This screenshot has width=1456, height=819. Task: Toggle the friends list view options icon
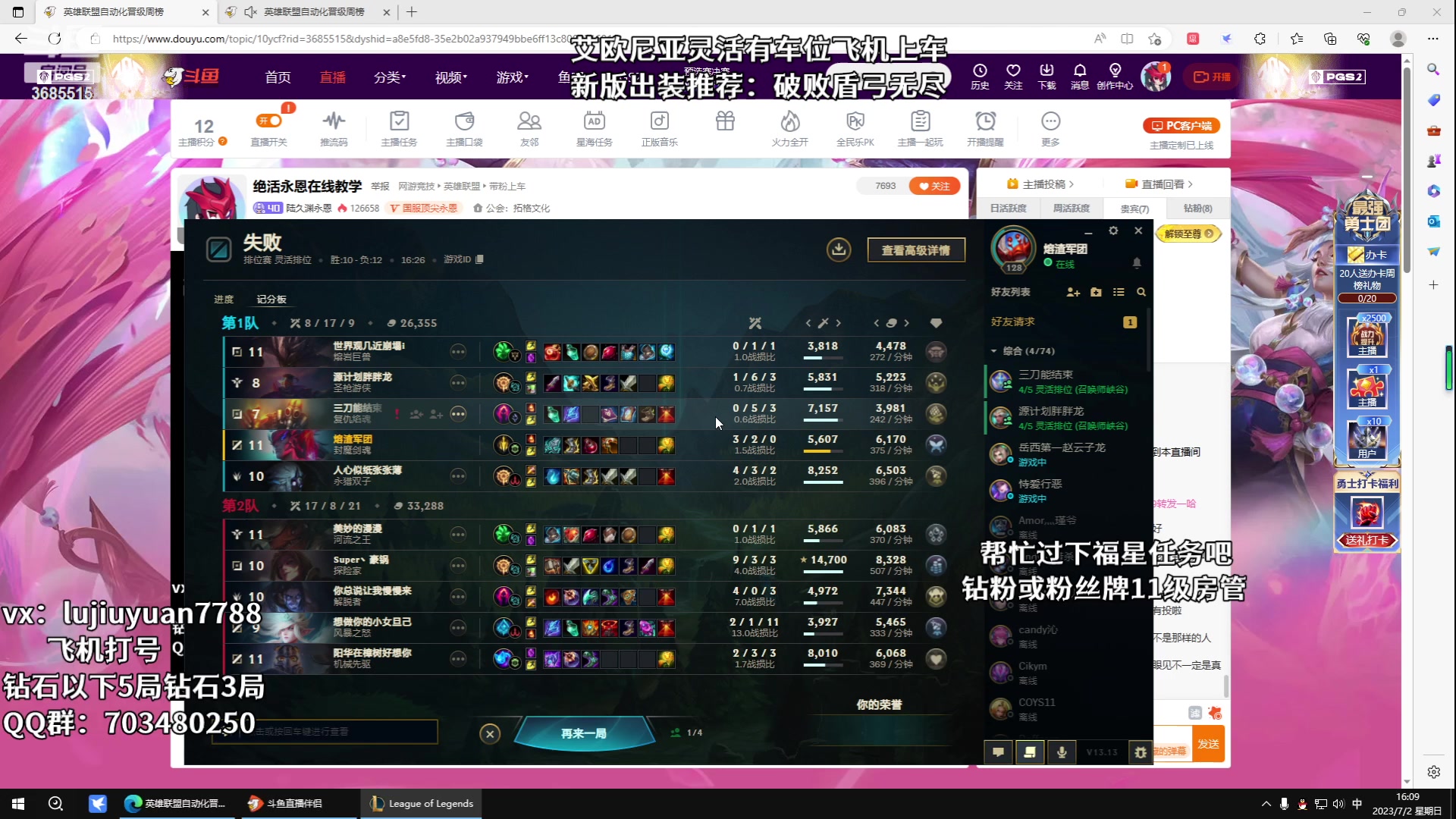pos(1119,292)
